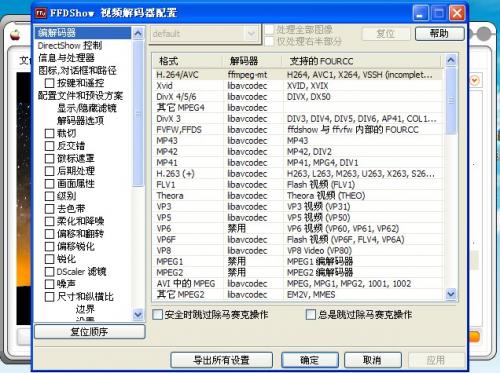Check the 噪声 filter box
Screen dimensions: 500x373
point(49,284)
